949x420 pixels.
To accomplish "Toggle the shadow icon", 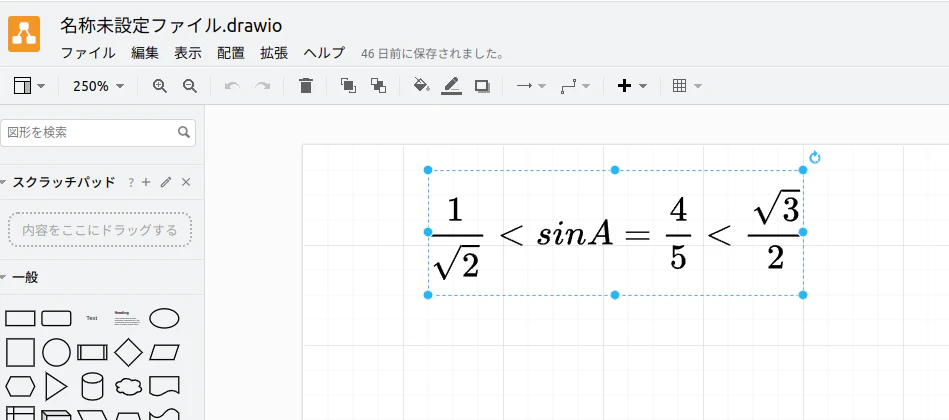I will tap(482, 86).
